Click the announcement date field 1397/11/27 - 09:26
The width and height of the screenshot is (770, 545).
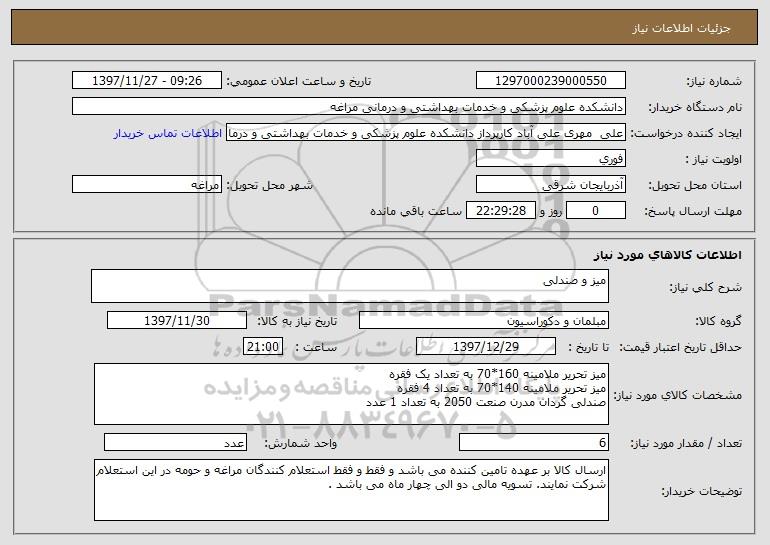pyautogui.click(x=147, y=81)
